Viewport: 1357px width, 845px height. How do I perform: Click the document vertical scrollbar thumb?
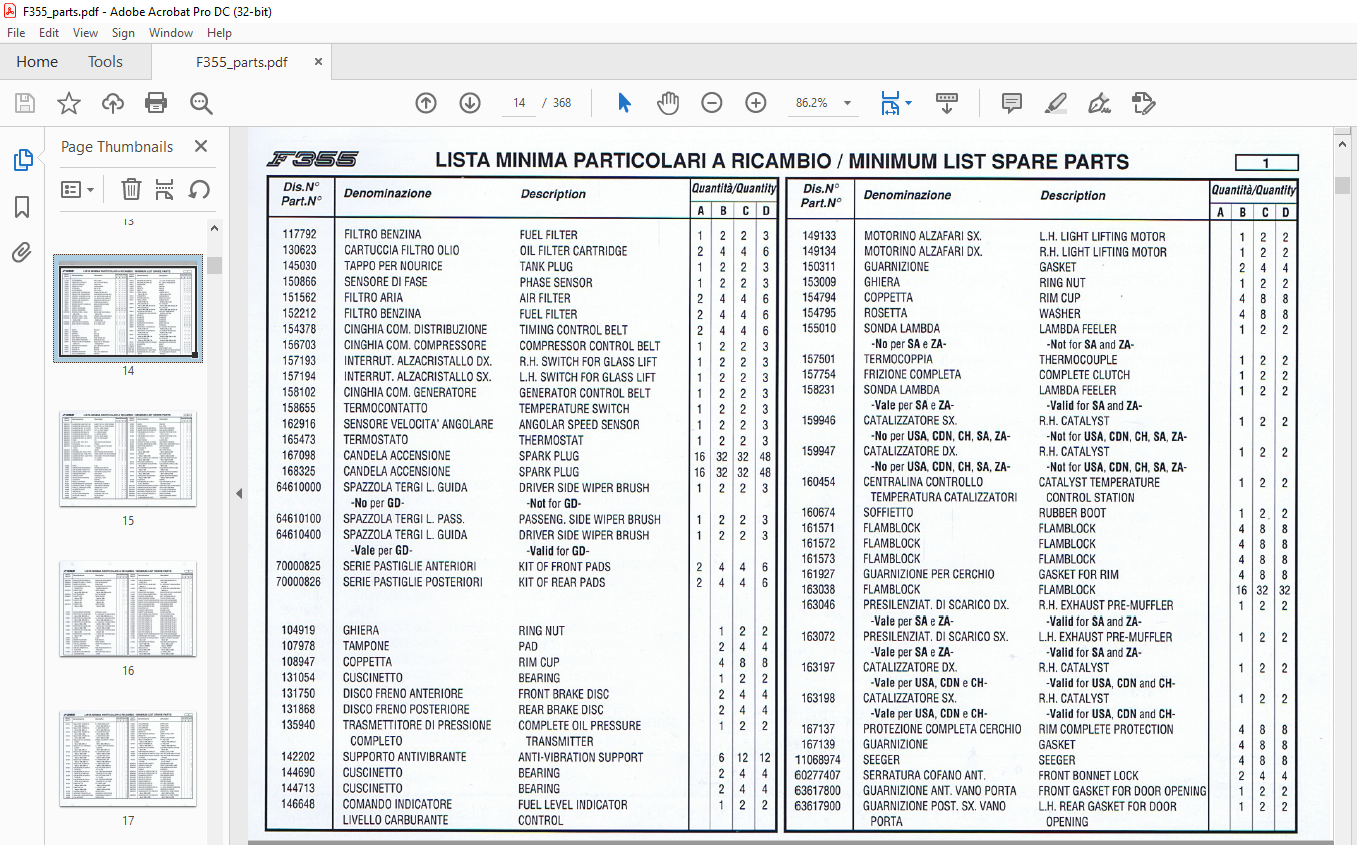click(x=1344, y=185)
